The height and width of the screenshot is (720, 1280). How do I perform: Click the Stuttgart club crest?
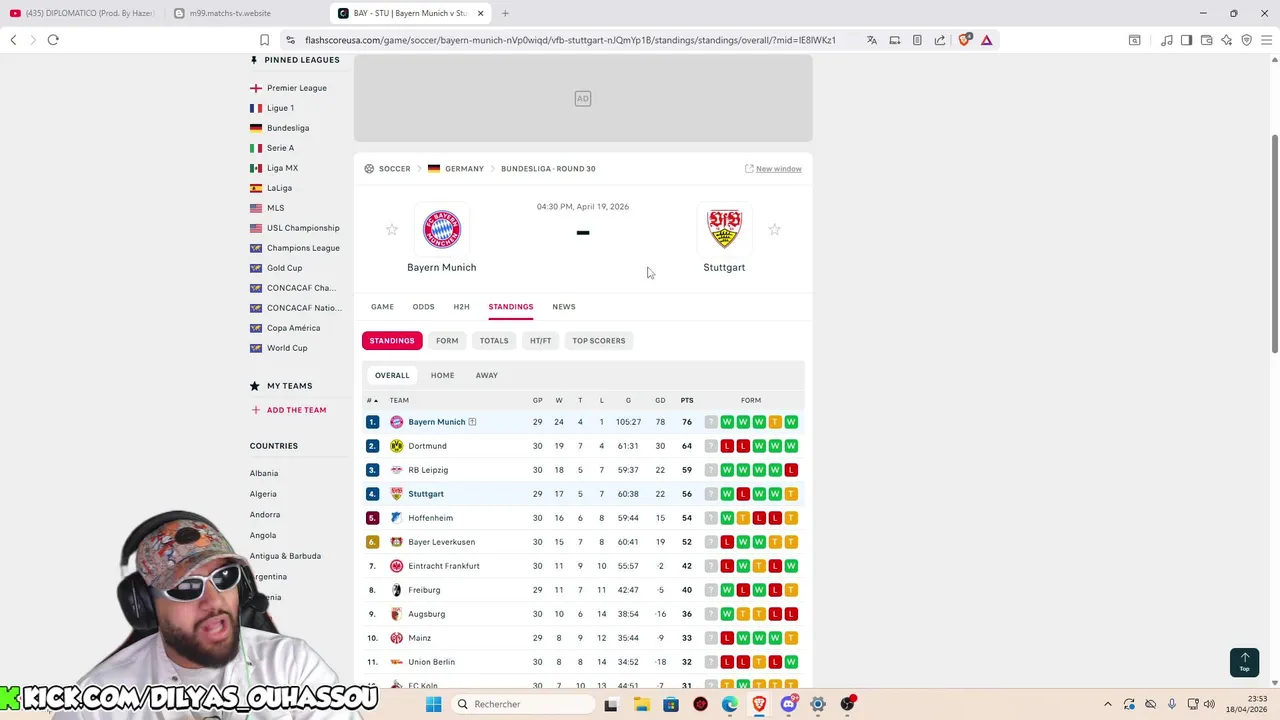(724, 229)
